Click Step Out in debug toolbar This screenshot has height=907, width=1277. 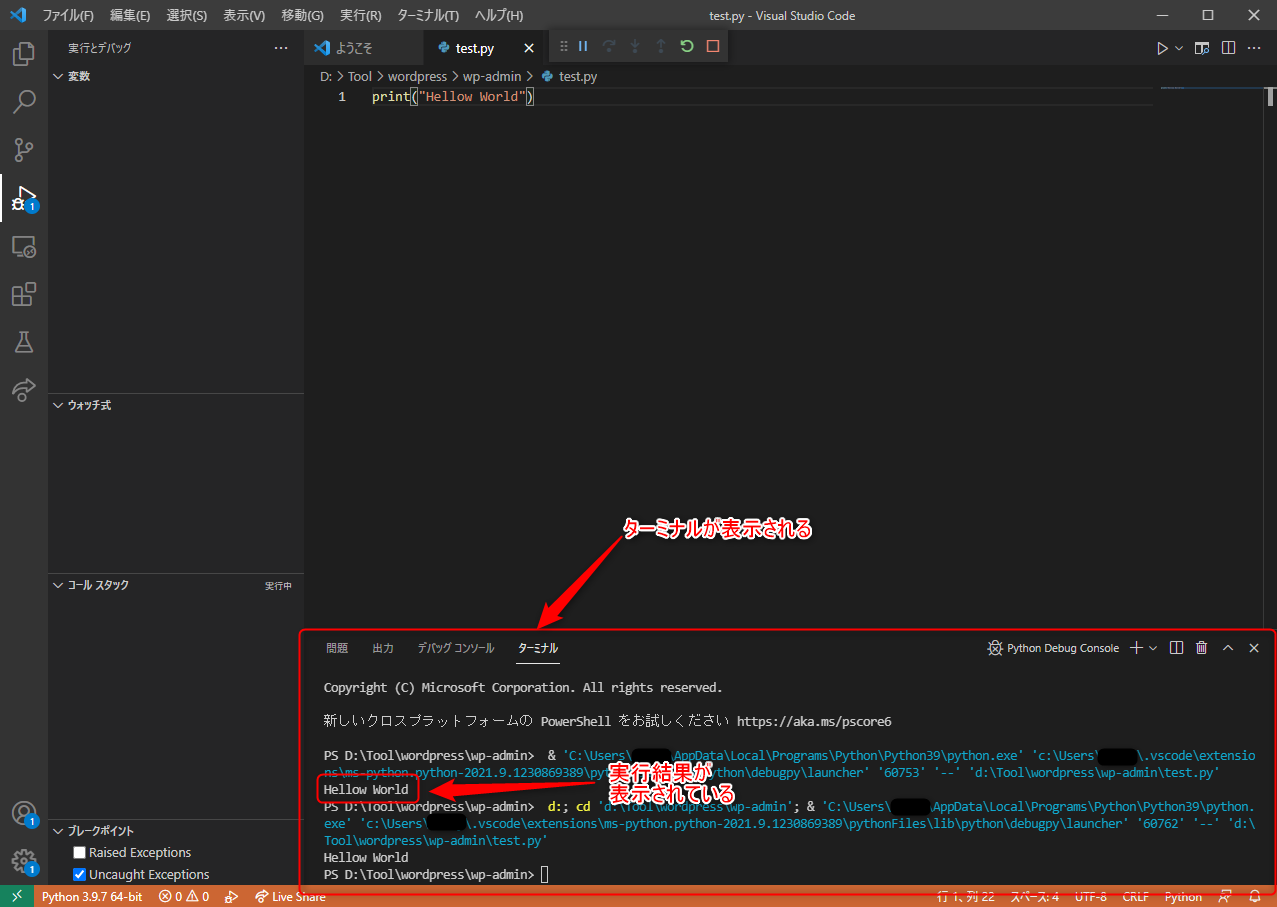[661, 46]
